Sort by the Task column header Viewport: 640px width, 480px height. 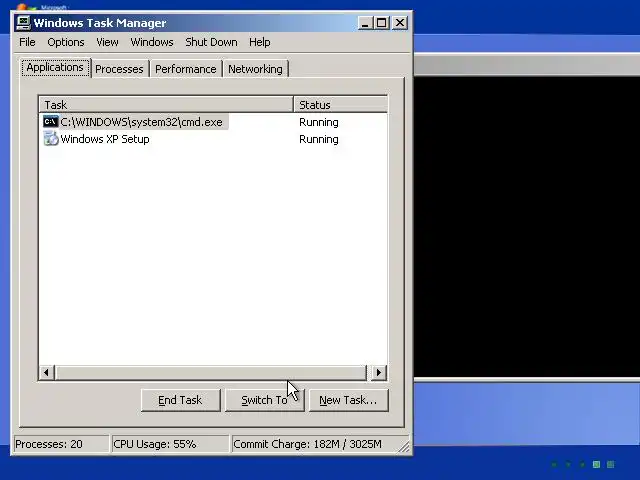click(x=166, y=104)
